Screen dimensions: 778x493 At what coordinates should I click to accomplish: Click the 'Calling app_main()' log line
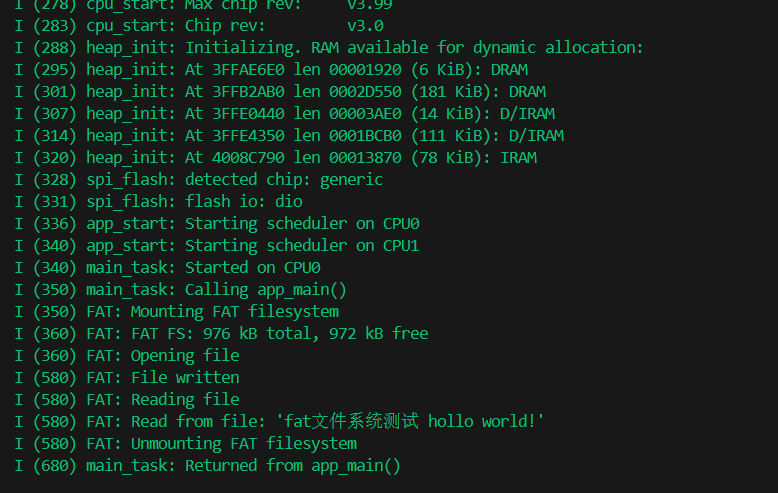click(x=180, y=290)
